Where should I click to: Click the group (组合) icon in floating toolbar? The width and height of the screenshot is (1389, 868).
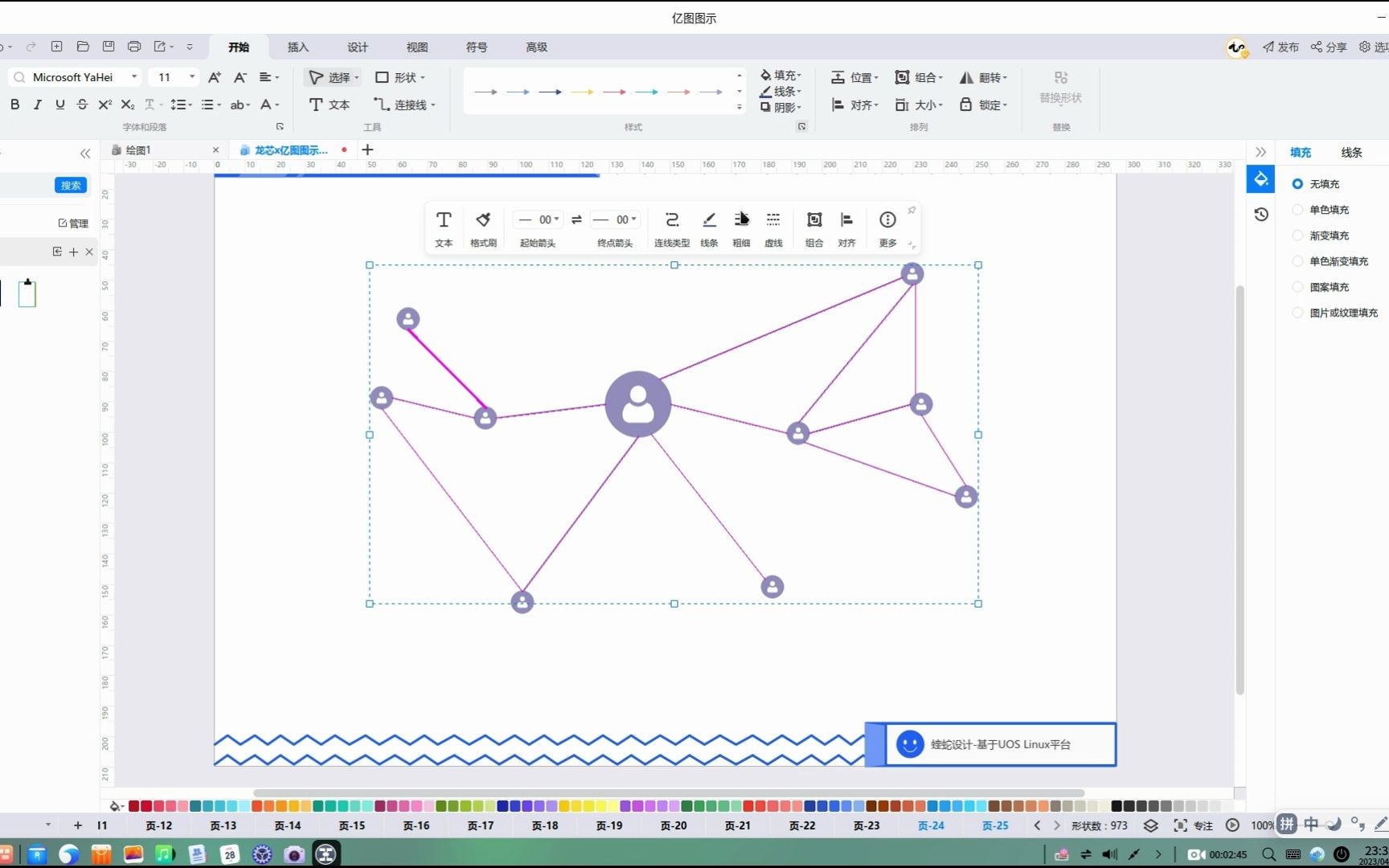click(x=814, y=220)
